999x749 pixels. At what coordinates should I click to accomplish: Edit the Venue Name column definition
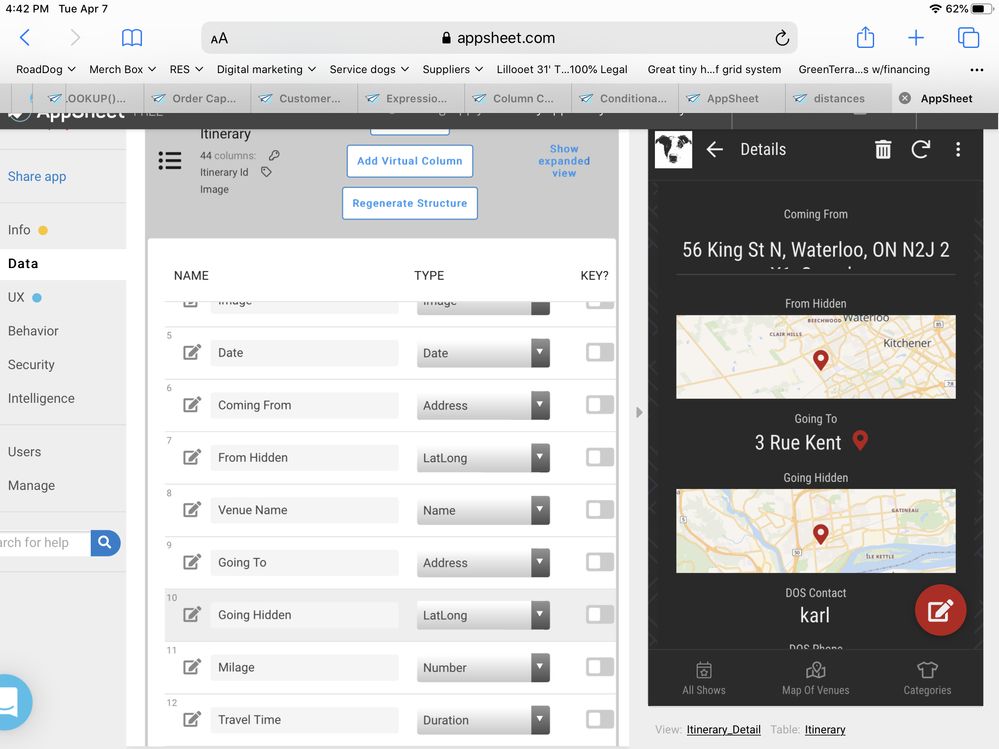(x=192, y=510)
